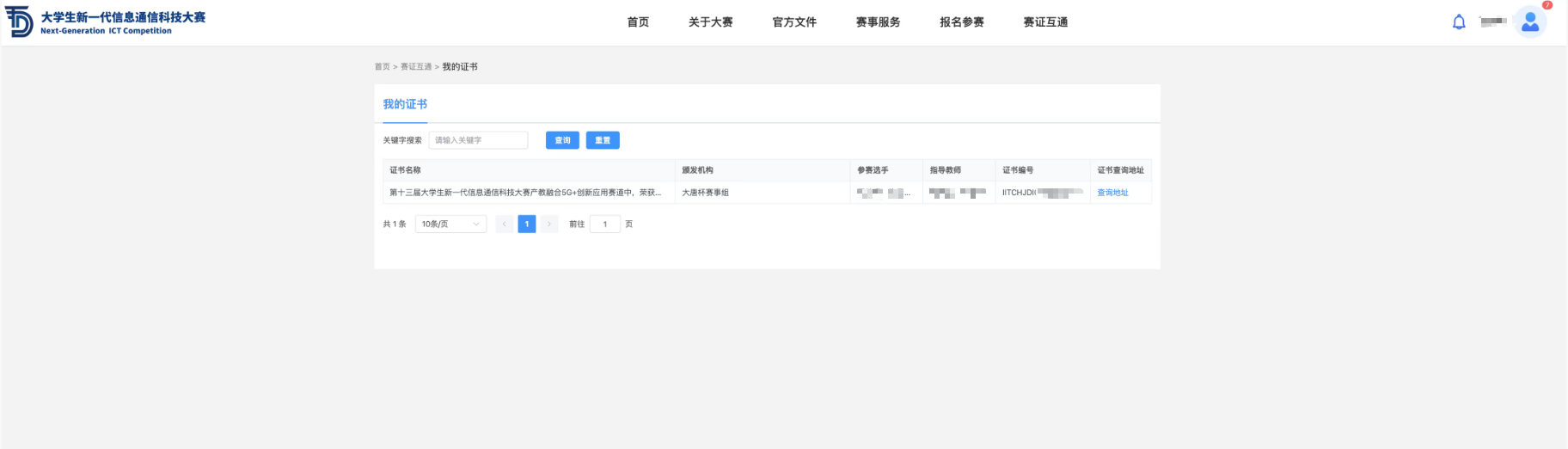Open the notification bell
This screenshot has width=1568, height=449.
point(1459,22)
